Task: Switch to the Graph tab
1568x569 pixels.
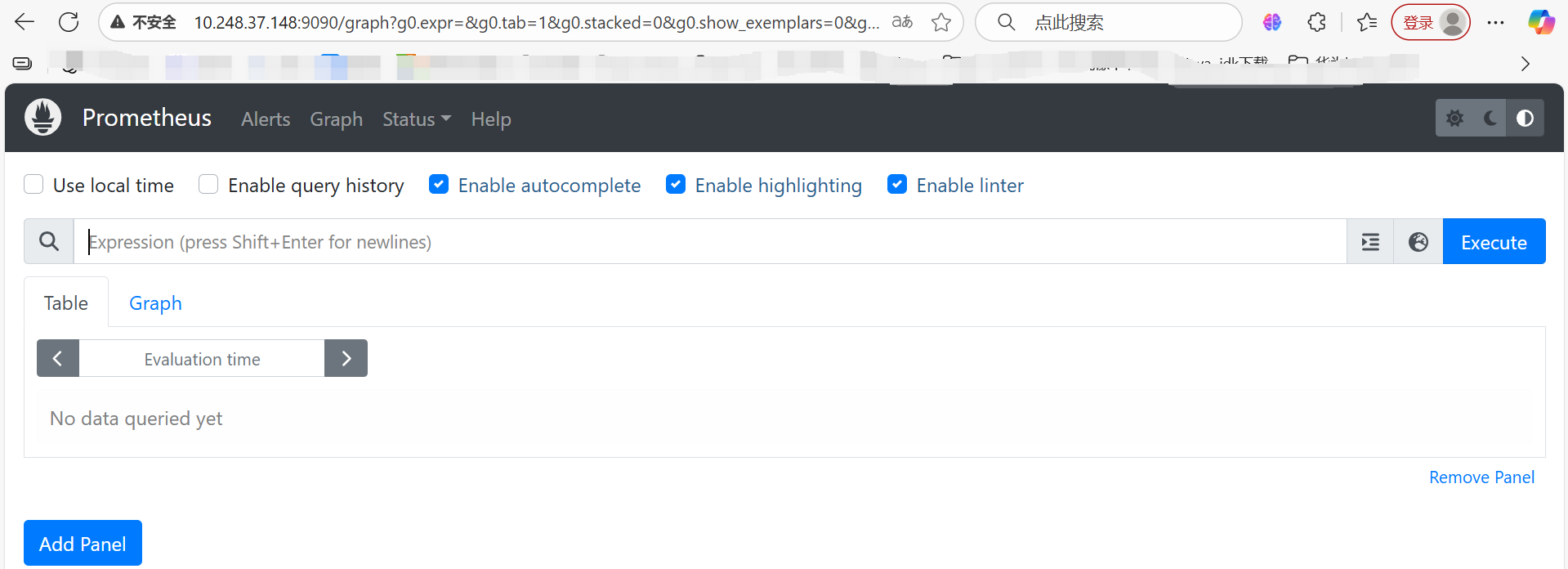Action: (155, 302)
